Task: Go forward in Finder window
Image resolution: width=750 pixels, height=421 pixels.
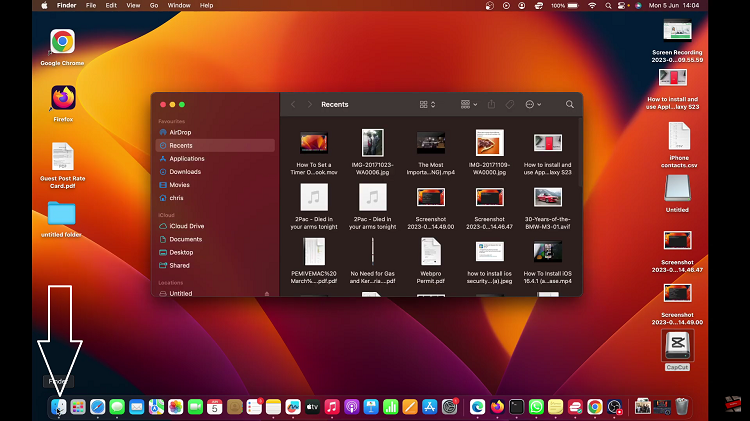Action: click(309, 104)
